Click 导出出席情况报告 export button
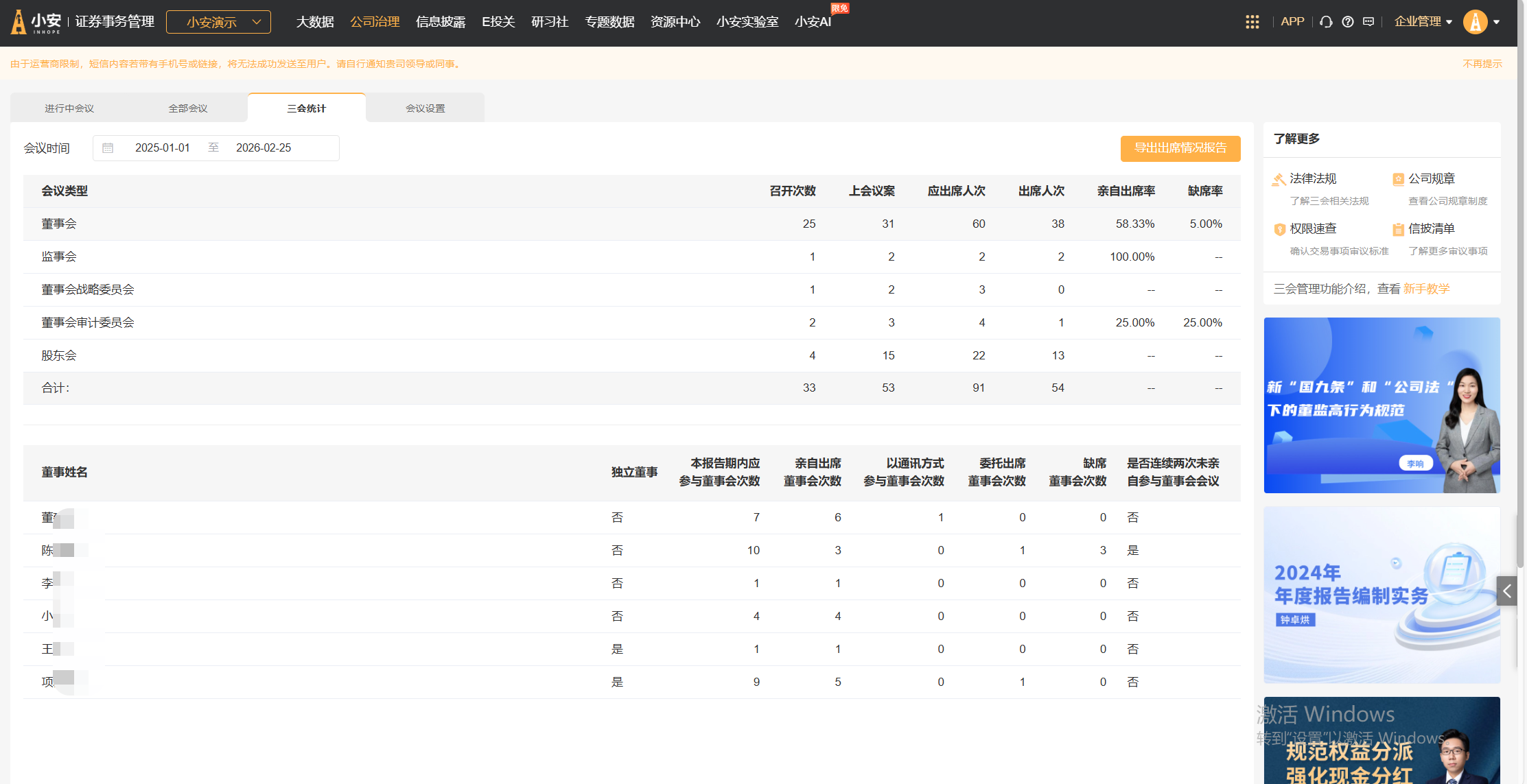Screen dimensions: 1527x784 point(1180,148)
